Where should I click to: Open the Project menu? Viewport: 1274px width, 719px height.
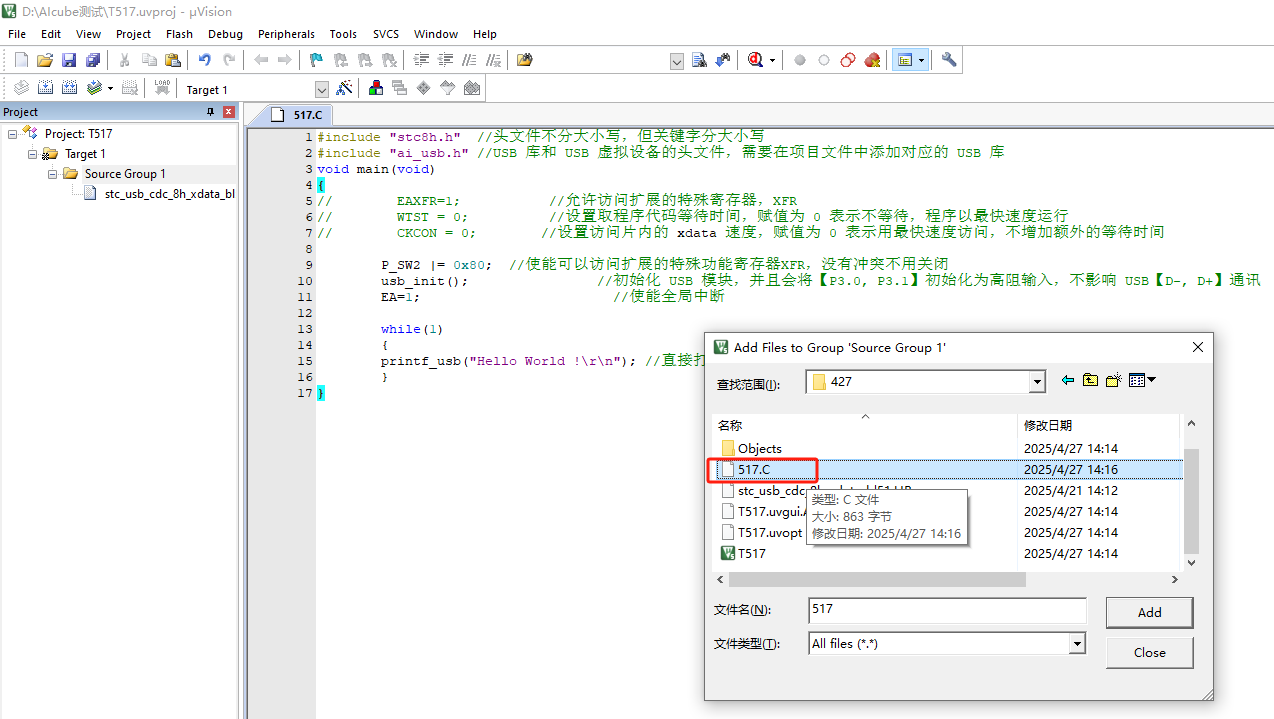133,33
